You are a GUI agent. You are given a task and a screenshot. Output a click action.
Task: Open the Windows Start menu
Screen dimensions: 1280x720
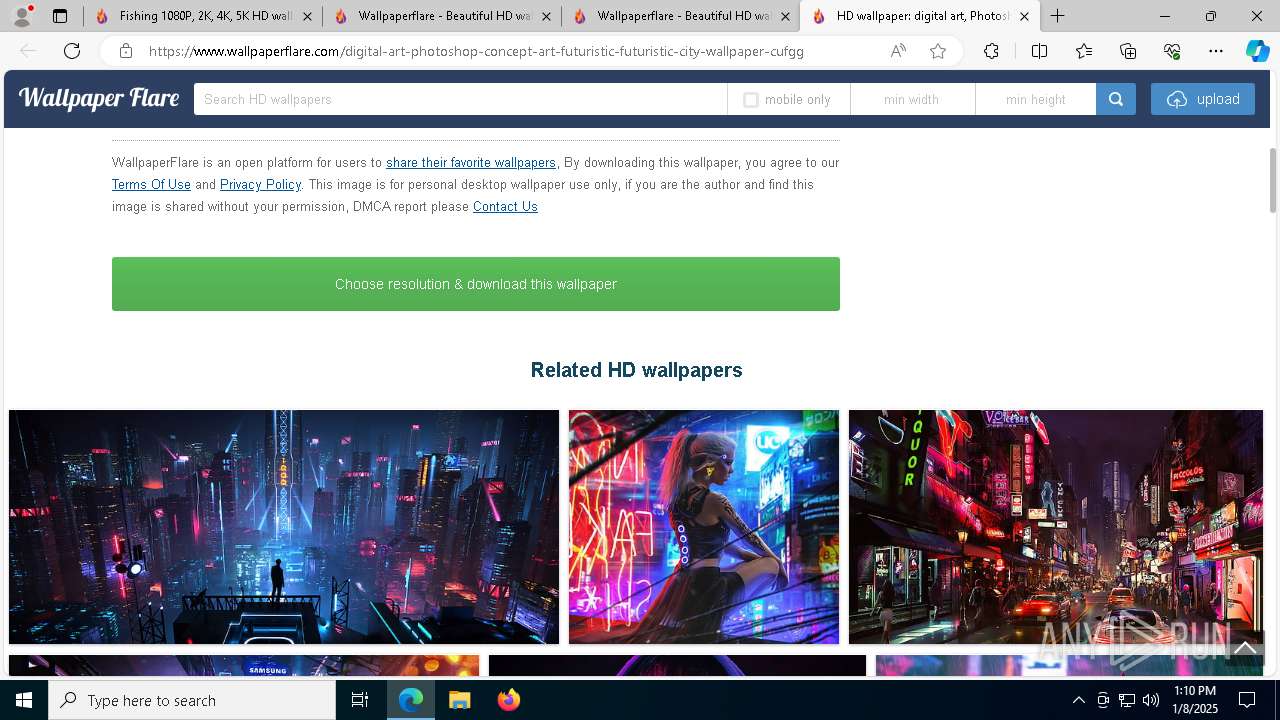24,700
